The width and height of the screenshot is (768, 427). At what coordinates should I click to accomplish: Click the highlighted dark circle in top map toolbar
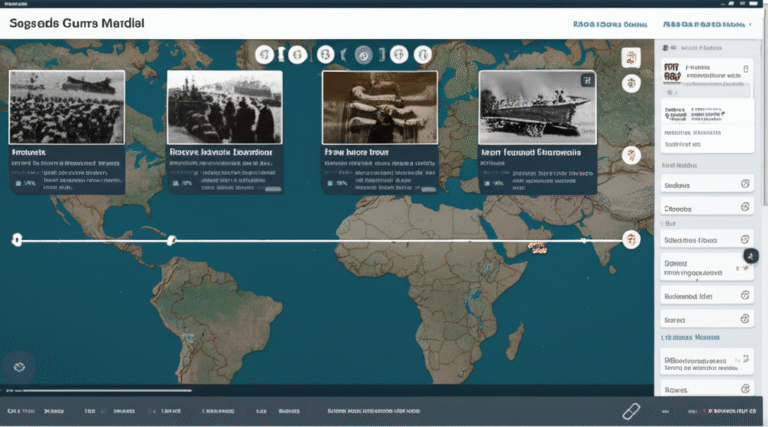tap(365, 55)
